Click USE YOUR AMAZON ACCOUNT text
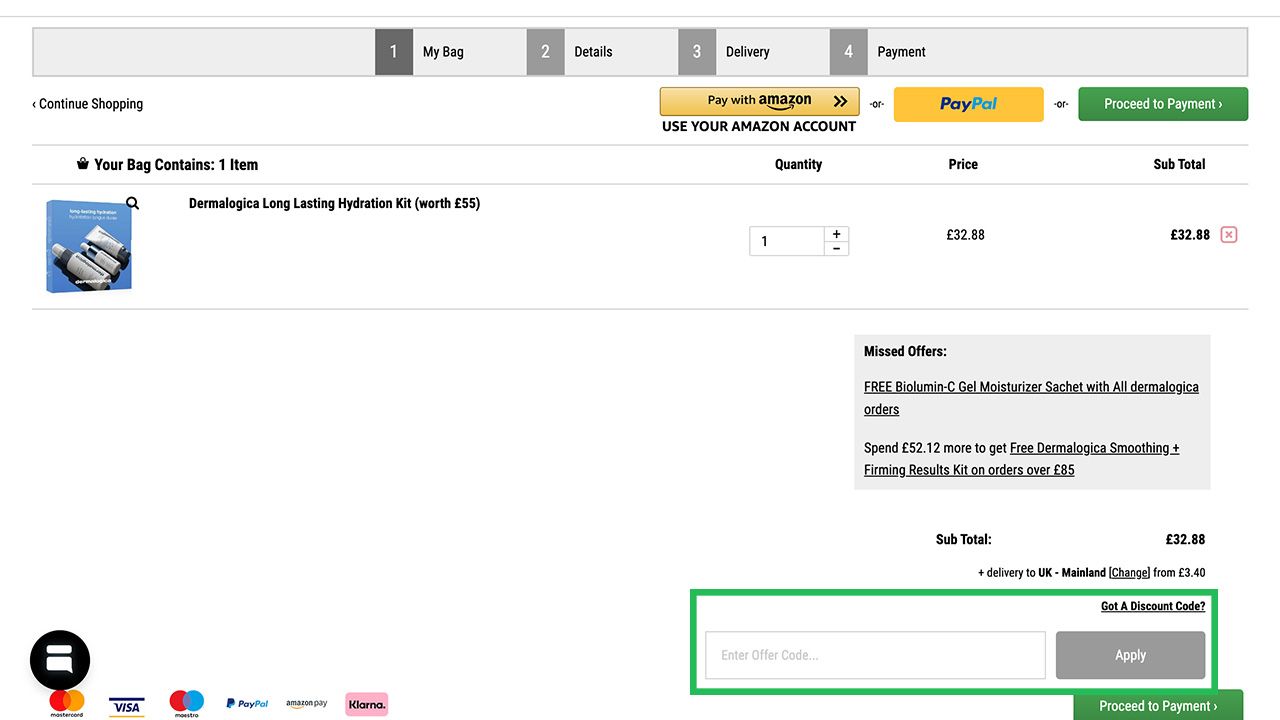Screen dimensions: 1280x720 pos(759,127)
